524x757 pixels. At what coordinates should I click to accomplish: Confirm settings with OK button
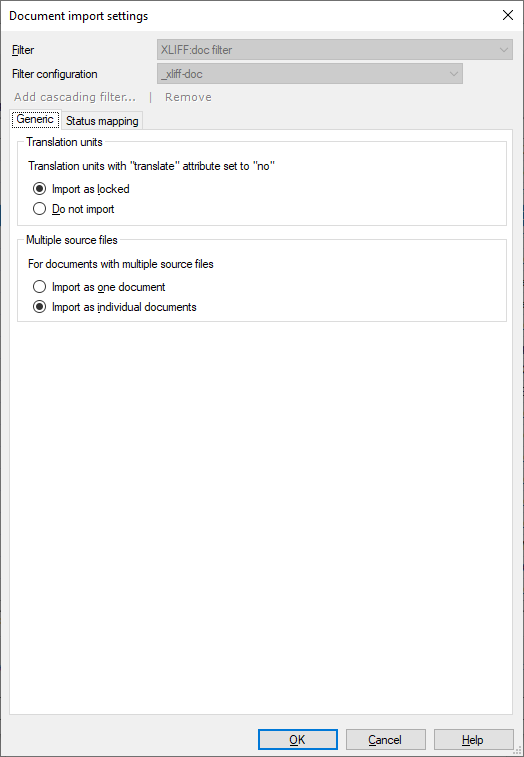coord(297,740)
